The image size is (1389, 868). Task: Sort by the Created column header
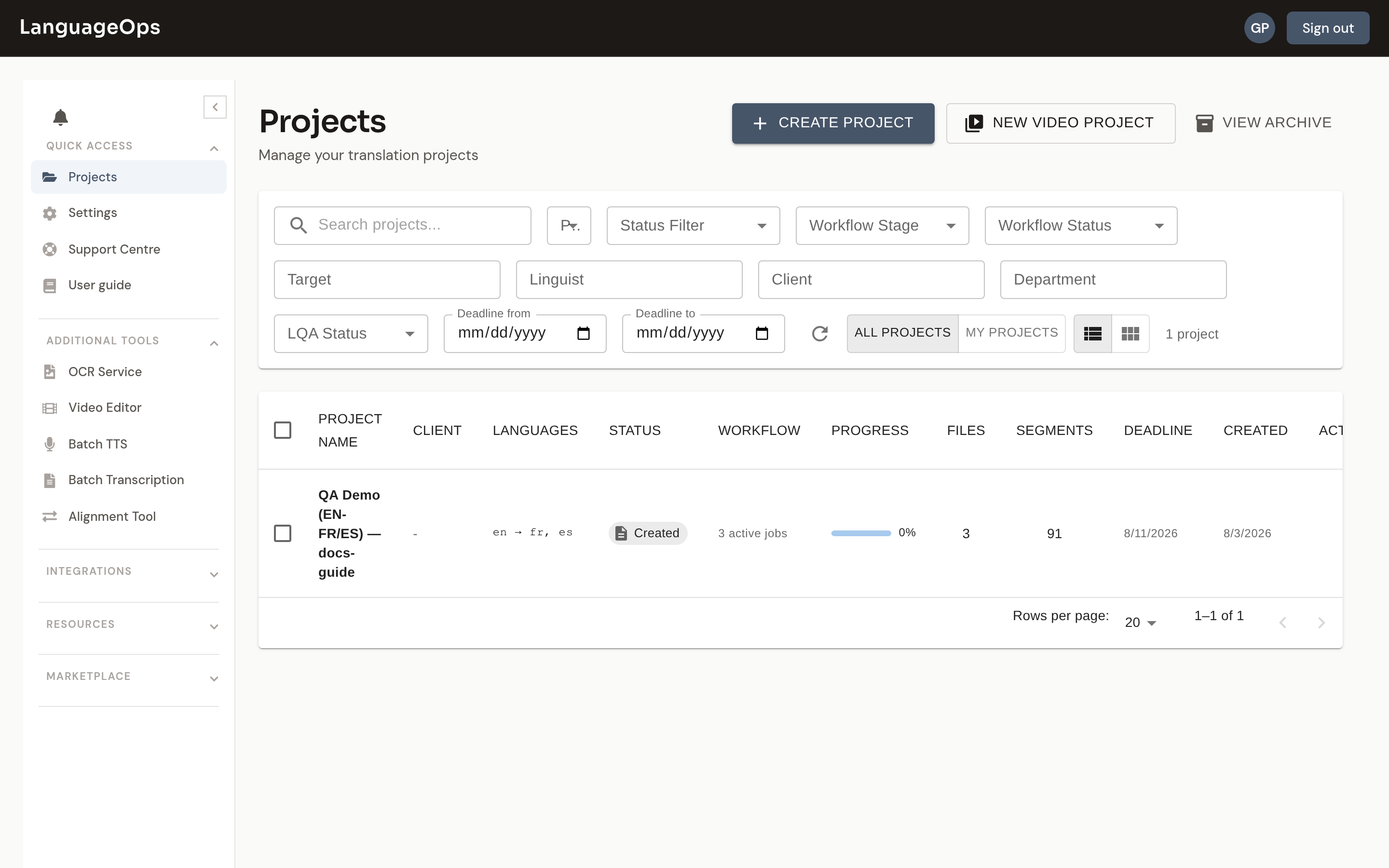pyautogui.click(x=1255, y=431)
